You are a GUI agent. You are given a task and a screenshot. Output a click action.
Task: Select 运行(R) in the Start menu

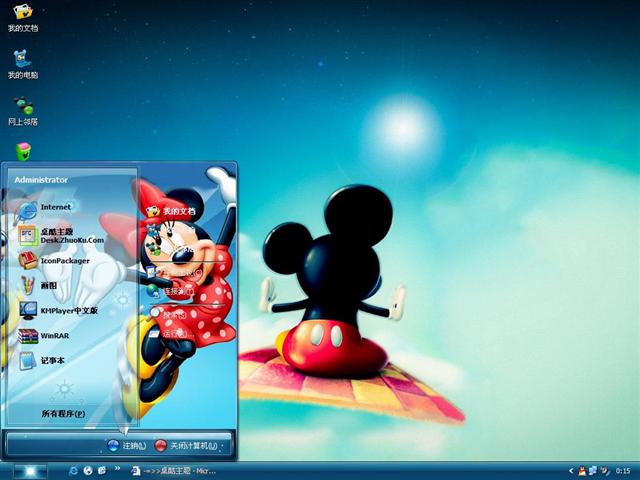[170, 333]
